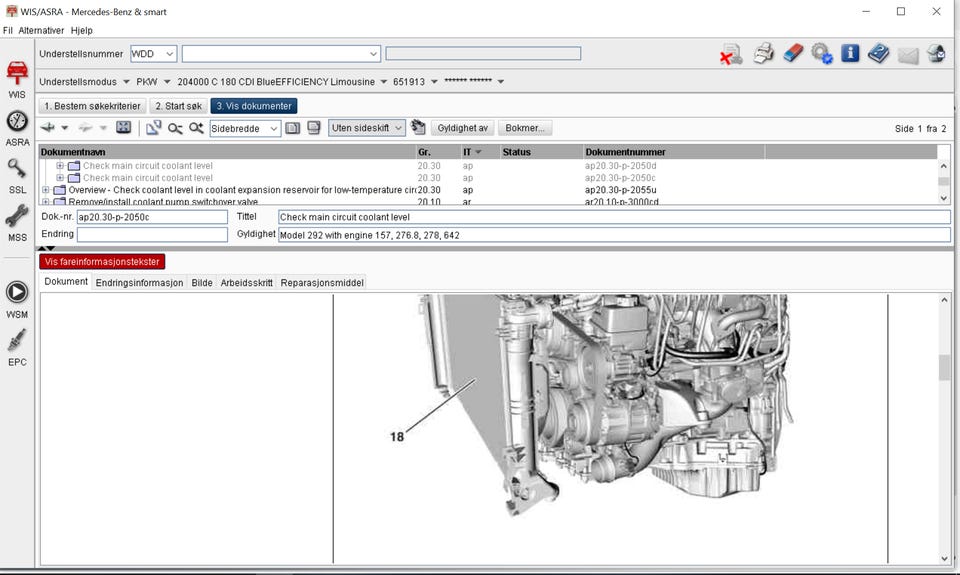Click the hand-with-document icon beside Uten sideskift
Image resolution: width=960 pixels, height=575 pixels.
[418, 127]
